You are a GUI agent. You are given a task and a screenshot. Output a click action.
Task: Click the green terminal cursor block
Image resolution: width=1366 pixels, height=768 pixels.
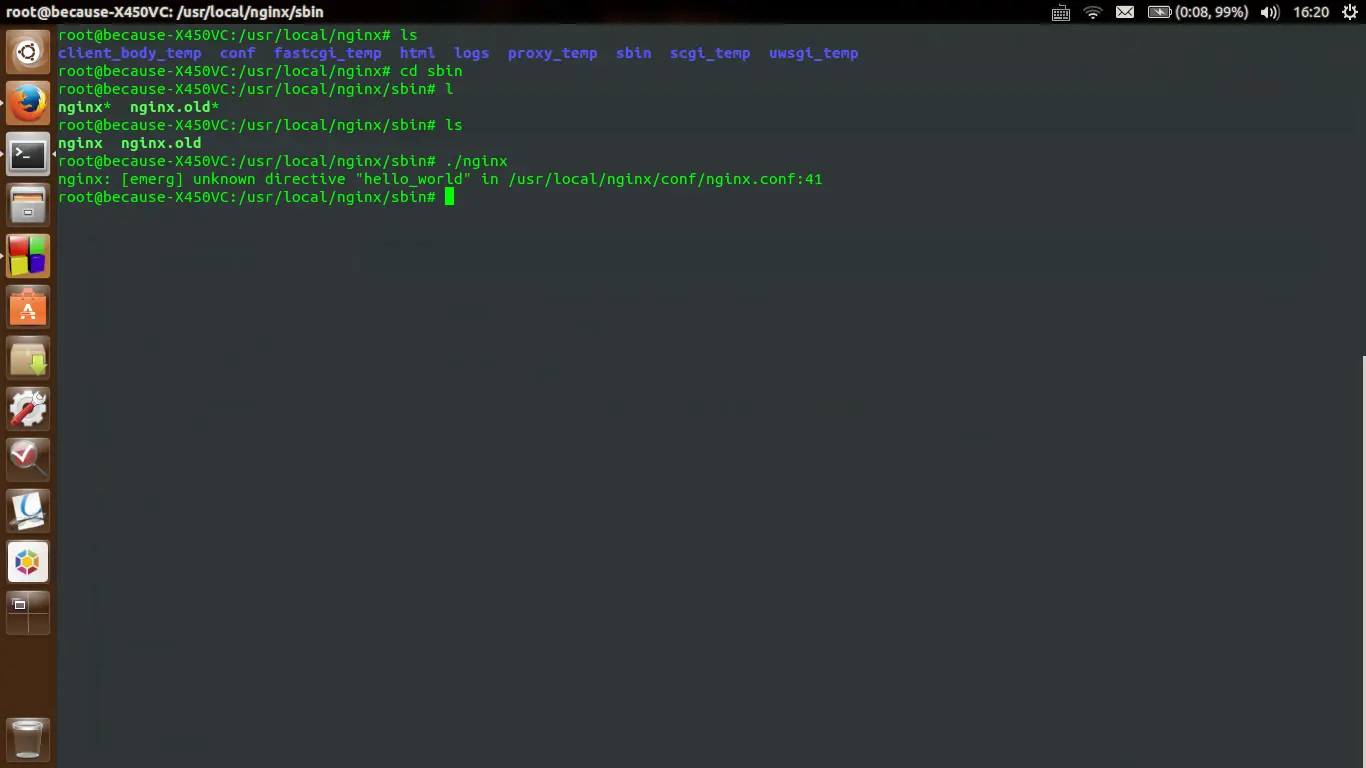pos(450,197)
